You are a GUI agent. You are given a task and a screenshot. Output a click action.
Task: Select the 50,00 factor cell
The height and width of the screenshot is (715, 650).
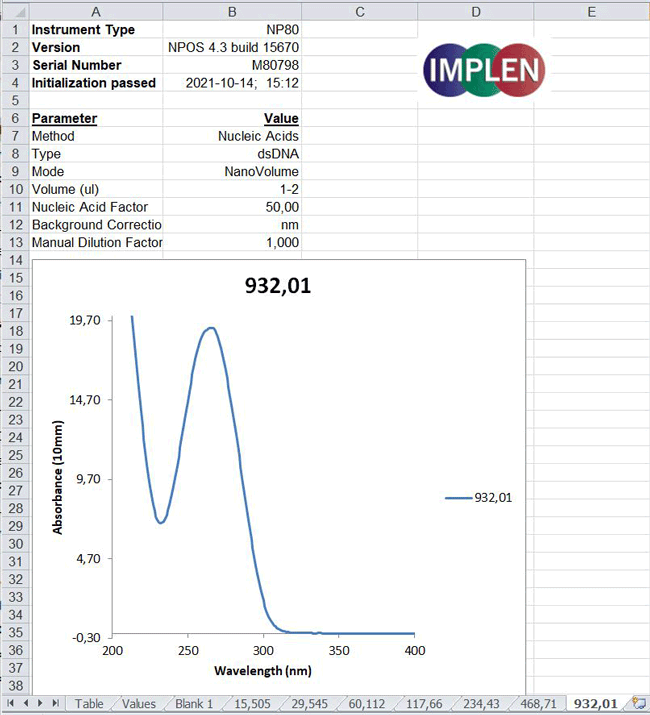[232, 207]
